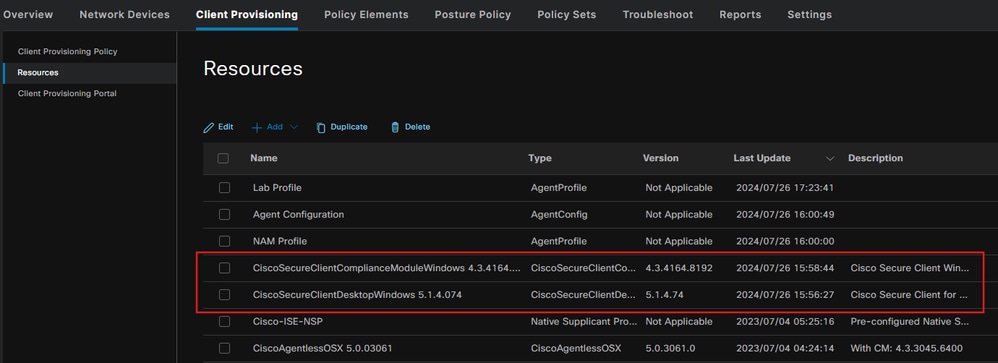998x363 pixels.
Task: Click the 2023/07/04 05:25:16 timestamp
Action: pos(785,322)
